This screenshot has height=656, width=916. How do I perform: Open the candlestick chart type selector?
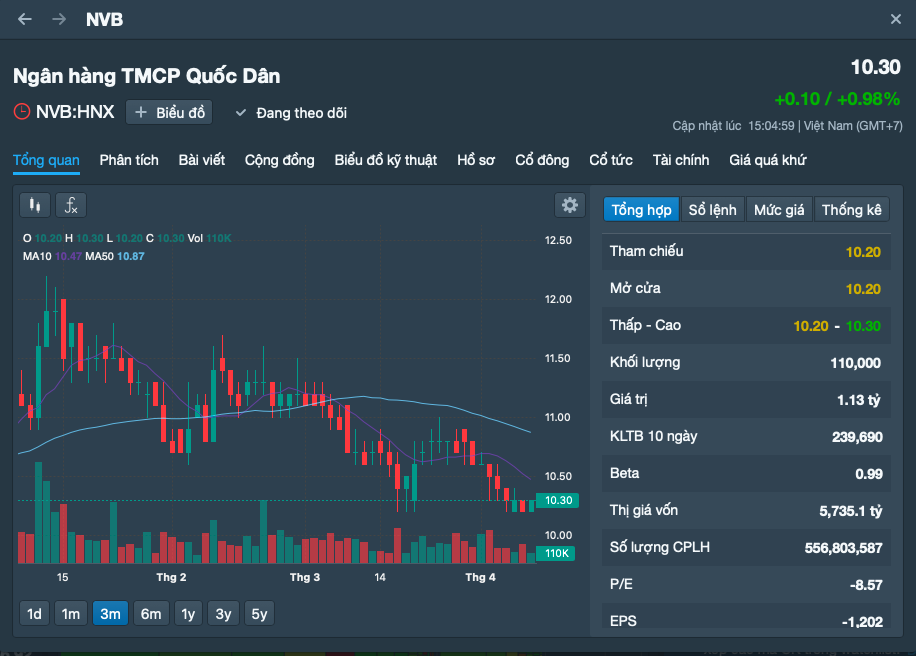point(35,205)
